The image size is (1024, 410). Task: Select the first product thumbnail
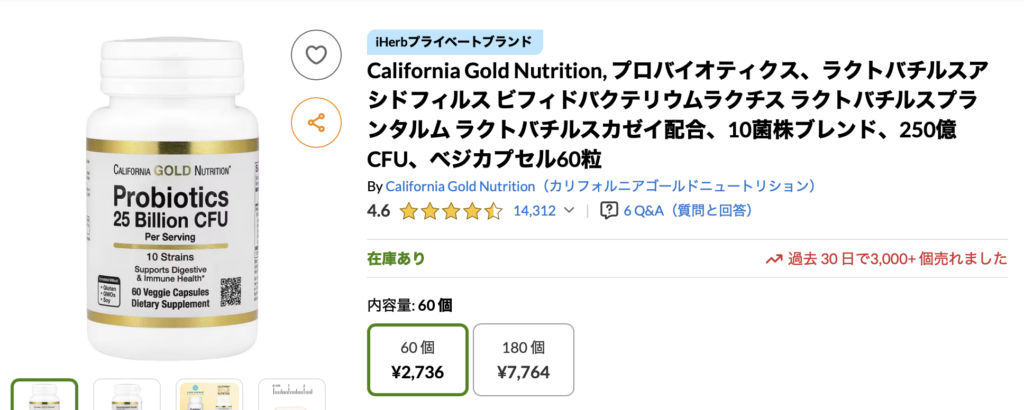pyautogui.click(x=44, y=395)
